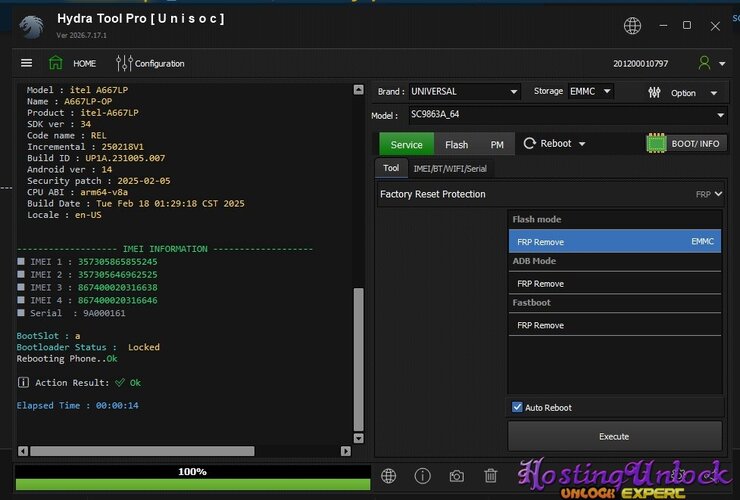Expand the Factory Reset Protection FRP chevron
Image resolution: width=740 pixels, height=500 pixels.
pyautogui.click(x=718, y=194)
